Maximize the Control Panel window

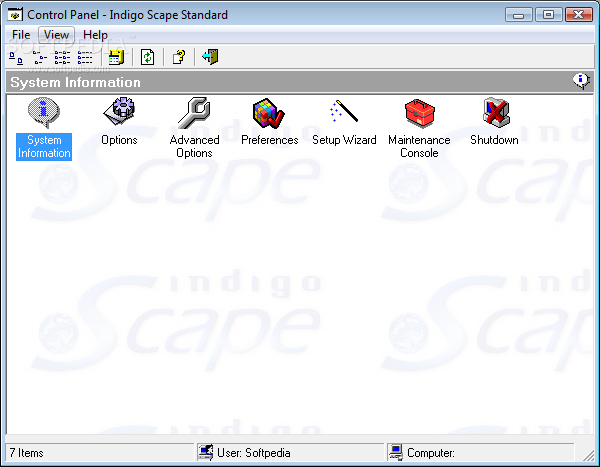548,15
